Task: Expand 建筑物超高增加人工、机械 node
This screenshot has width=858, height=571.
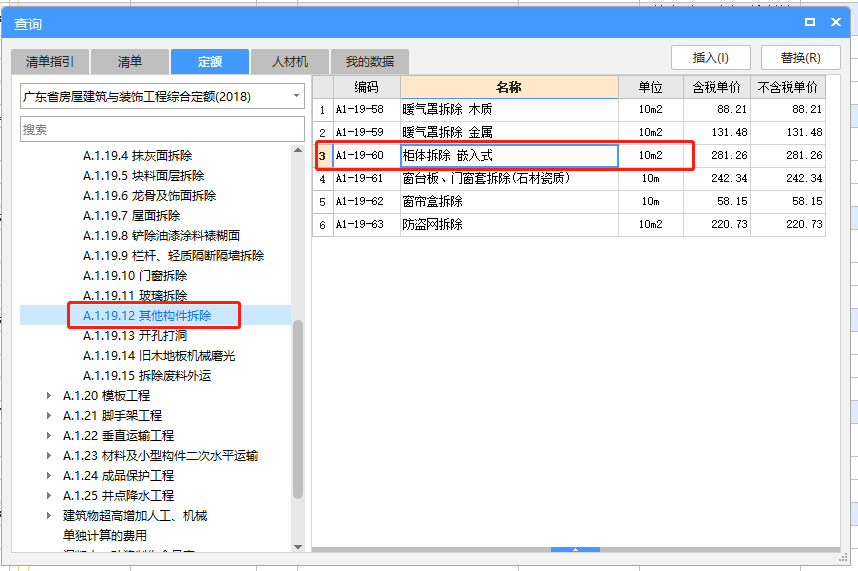Action: 49,515
